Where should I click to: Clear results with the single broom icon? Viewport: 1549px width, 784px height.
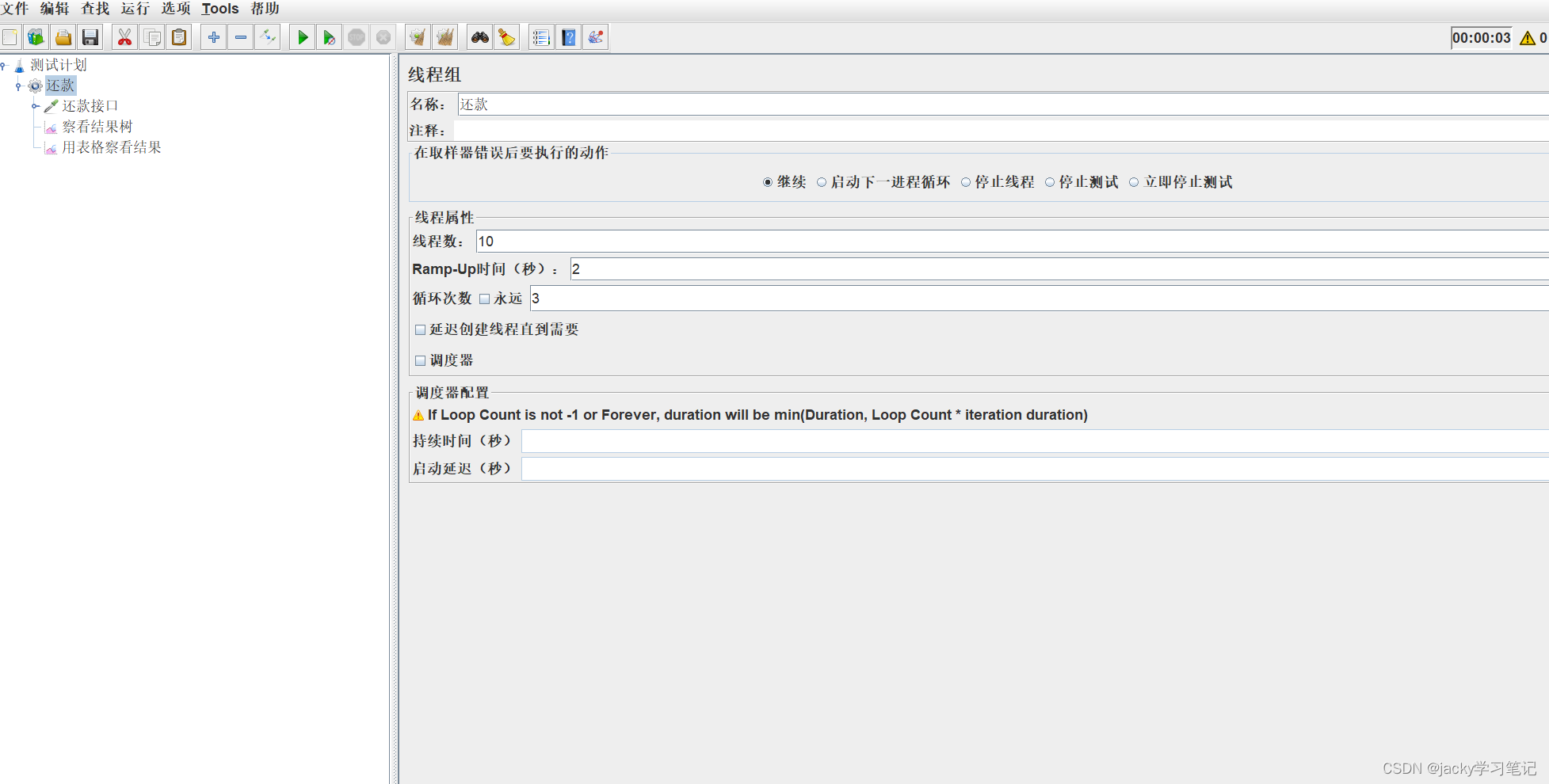(418, 37)
